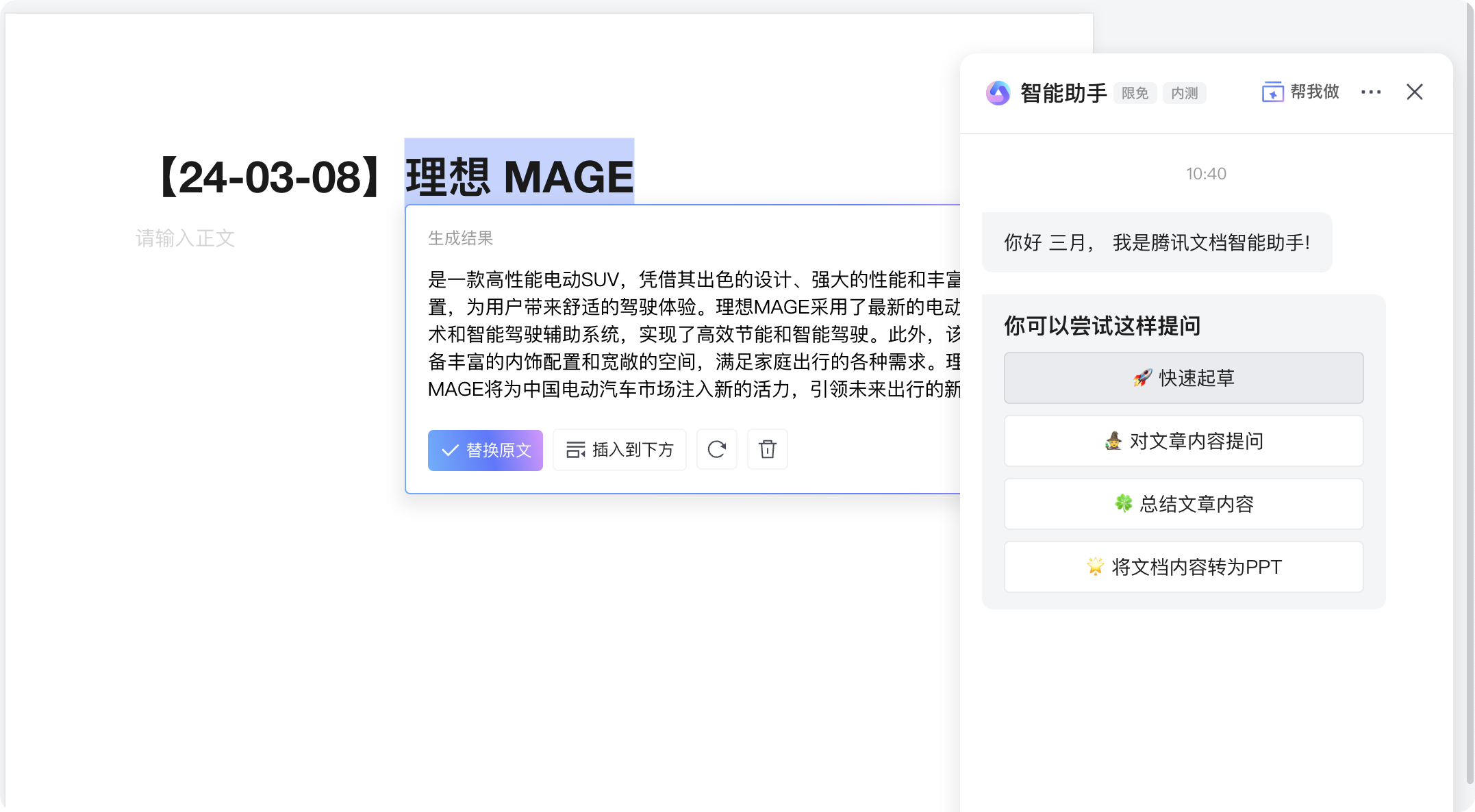Viewport: 1475px width, 812px height.
Task: Close the 智能助手 panel
Action: point(1415,92)
